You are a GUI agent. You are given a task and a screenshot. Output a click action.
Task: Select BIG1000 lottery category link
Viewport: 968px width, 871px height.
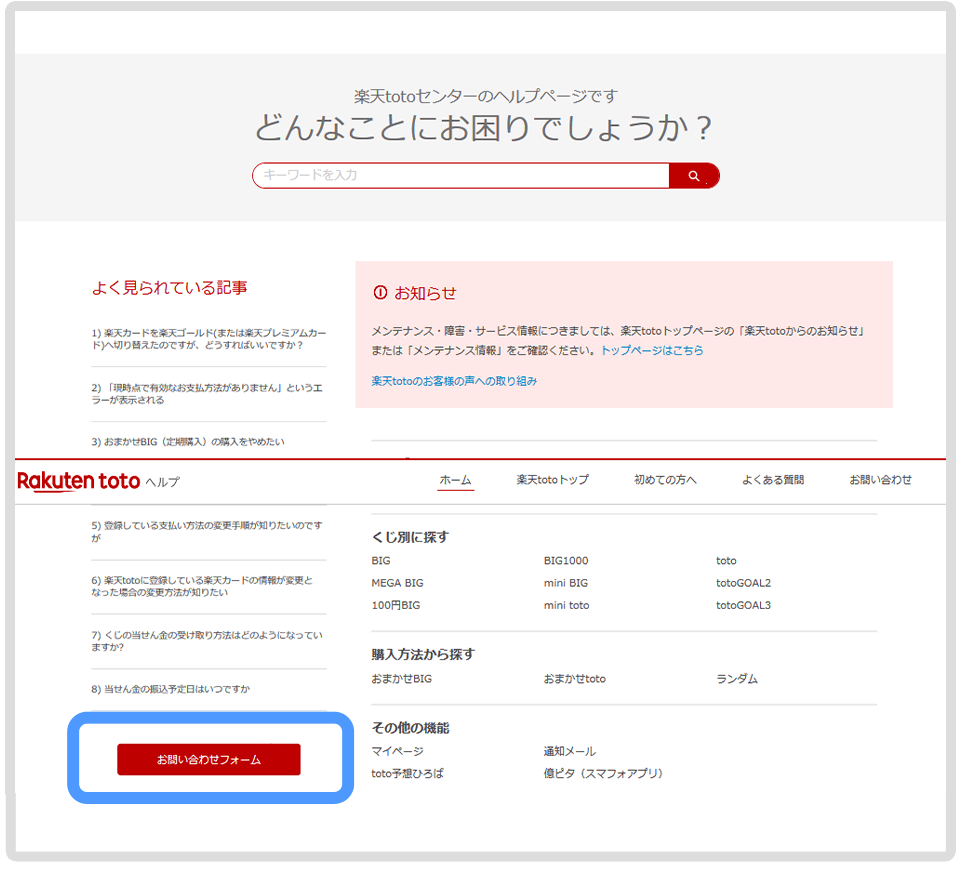coord(566,561)
